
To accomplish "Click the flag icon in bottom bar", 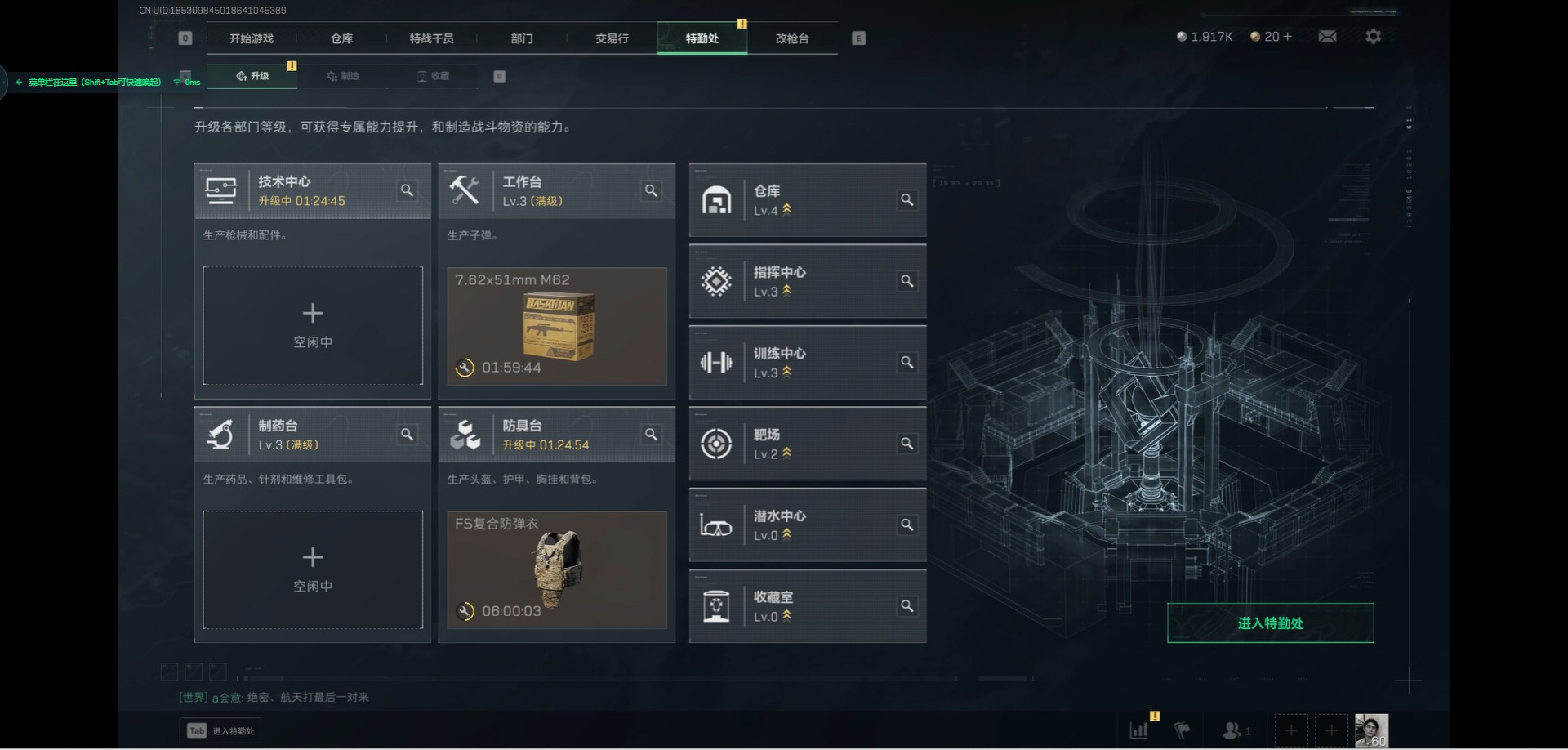I will 1182,730.
